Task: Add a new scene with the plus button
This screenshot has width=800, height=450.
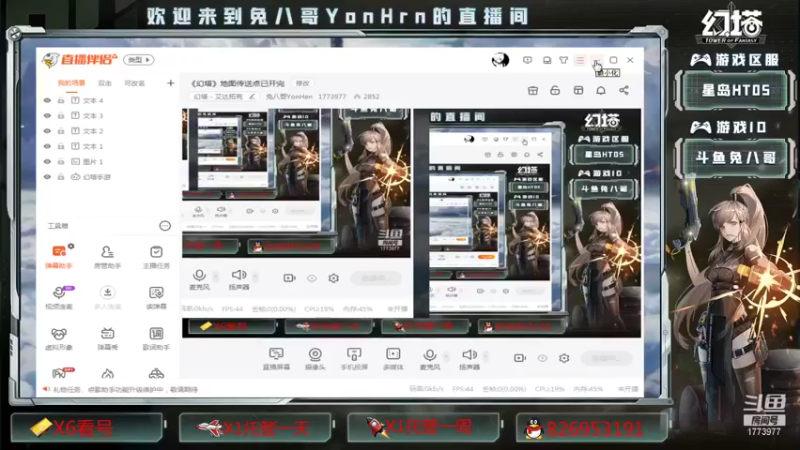Action: click(170, 83)
